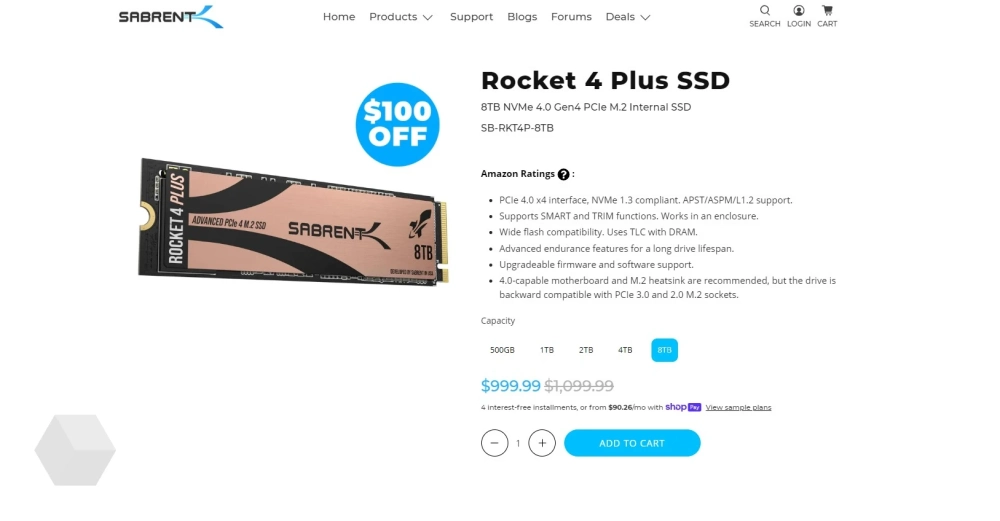Click the Shop Pay logo
The image size is (1000, 521).
click(683, 407)
